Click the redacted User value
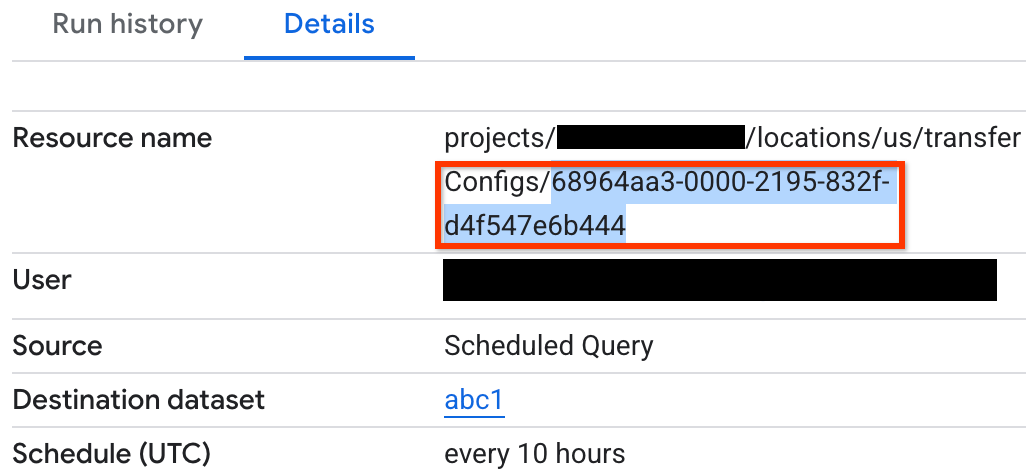The height and width of the screenshot is (474, 1026). point(720,280)
